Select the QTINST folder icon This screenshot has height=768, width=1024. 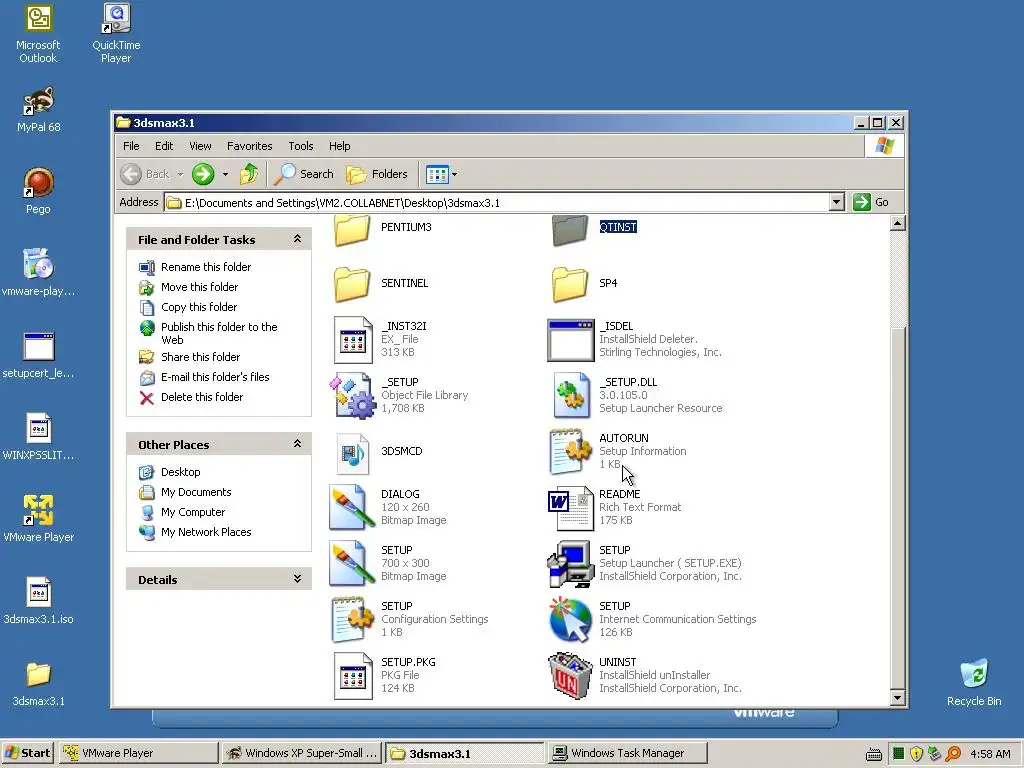pyautogui.click(x=570, y=231)
